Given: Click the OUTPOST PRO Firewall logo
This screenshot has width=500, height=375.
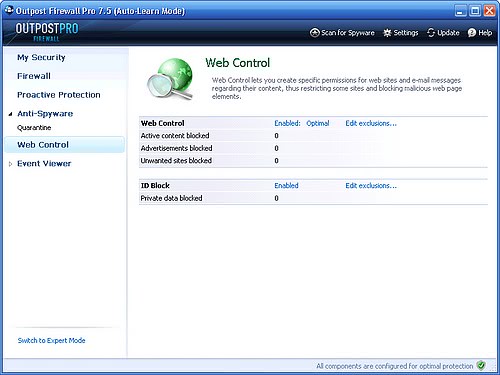Looking at the screenshot, I should 47,32.
